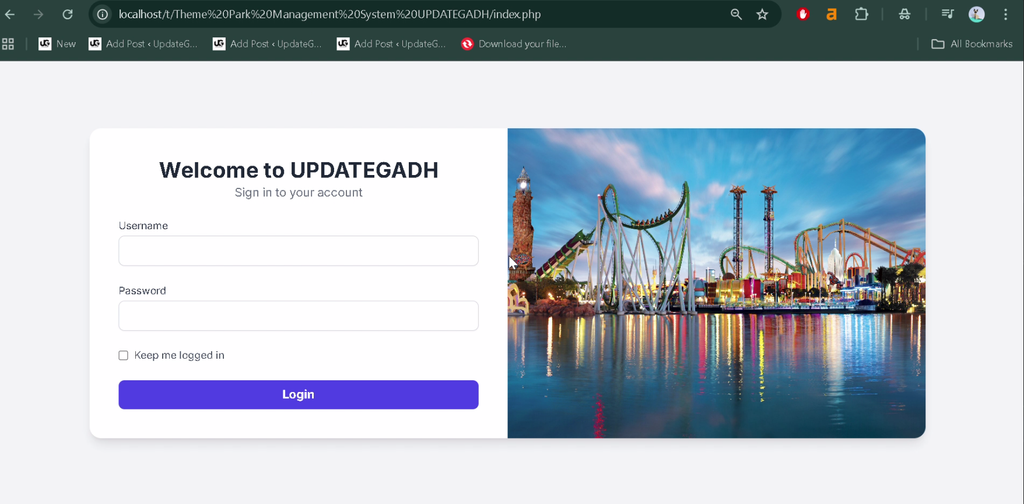
Task: Open the Extensions puzzle piece icon
Action: [x=861, y=14]
